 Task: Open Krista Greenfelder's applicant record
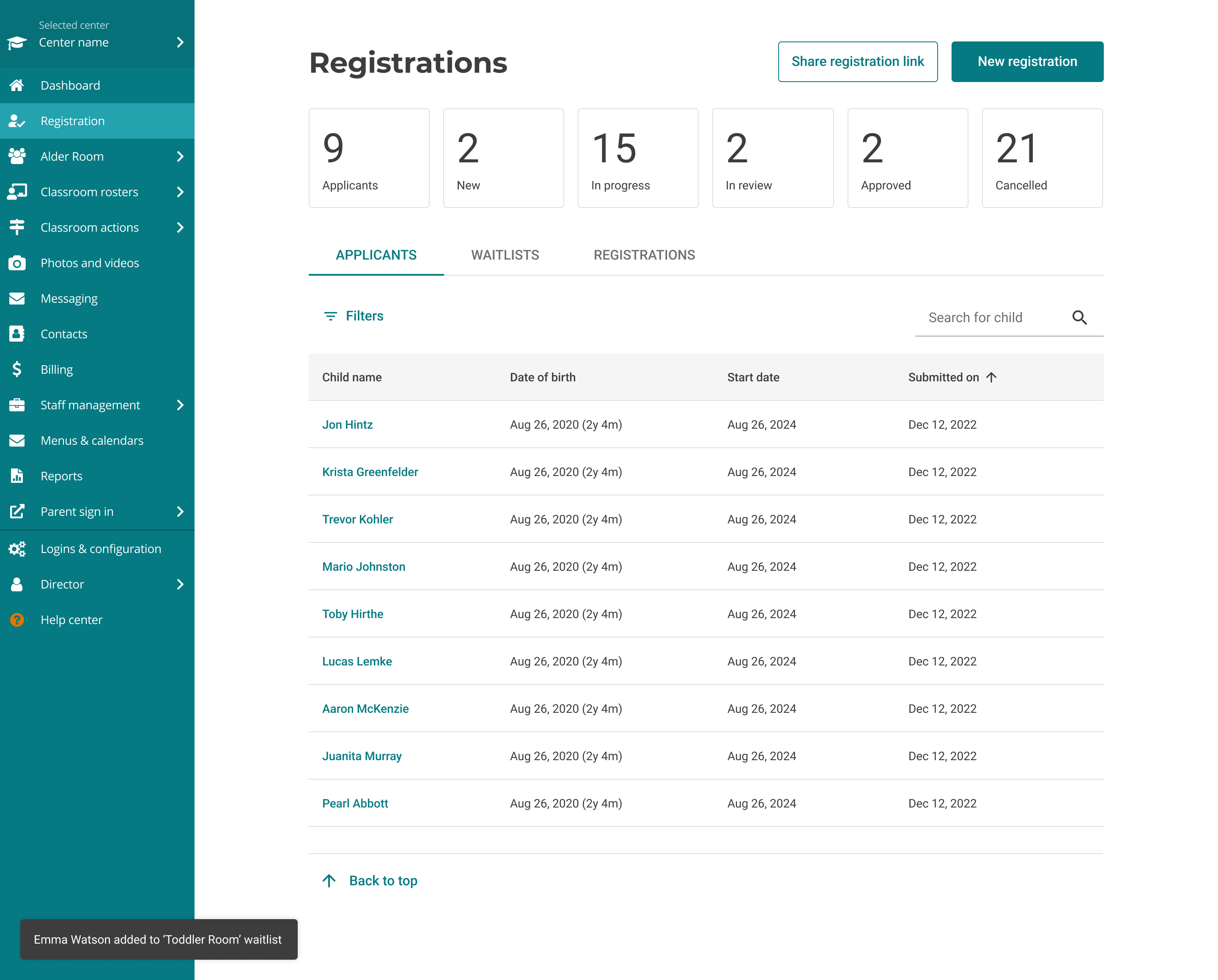point(370,472)
